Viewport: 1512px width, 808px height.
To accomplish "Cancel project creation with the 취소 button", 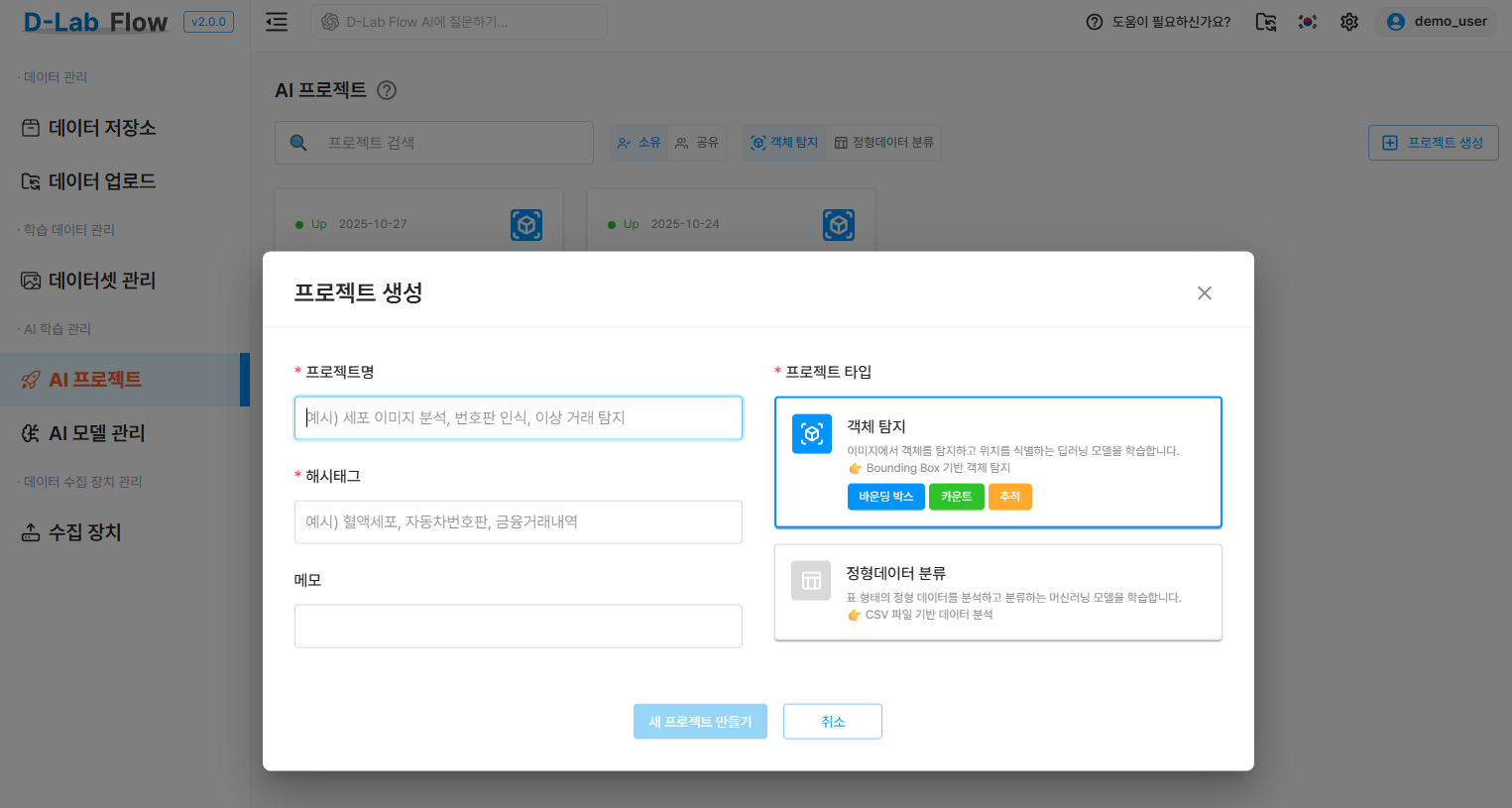I will 832,721.
